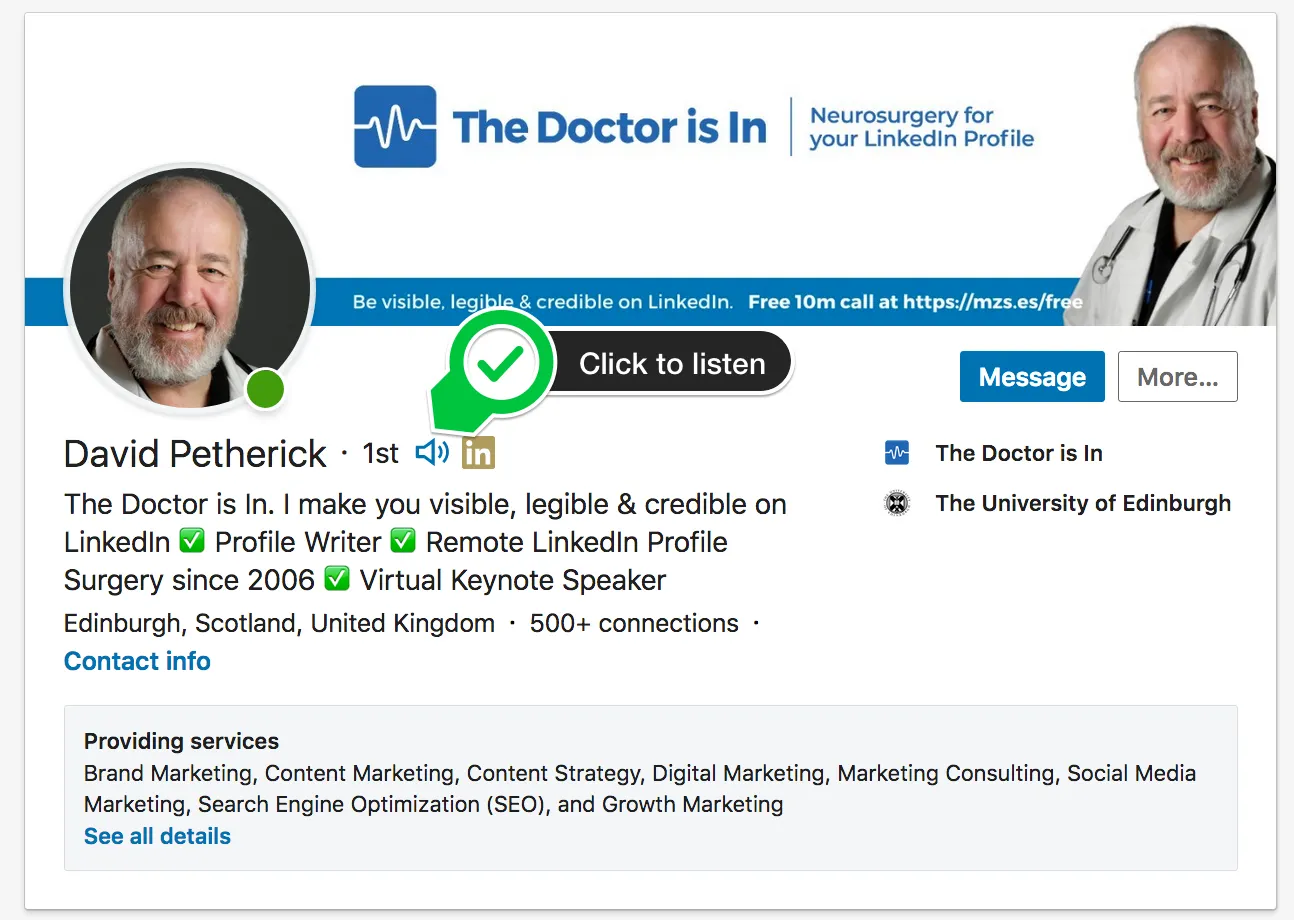Open The Doctor is In company link
This screenshot has height=920, width=1294.
(1018, 453)
